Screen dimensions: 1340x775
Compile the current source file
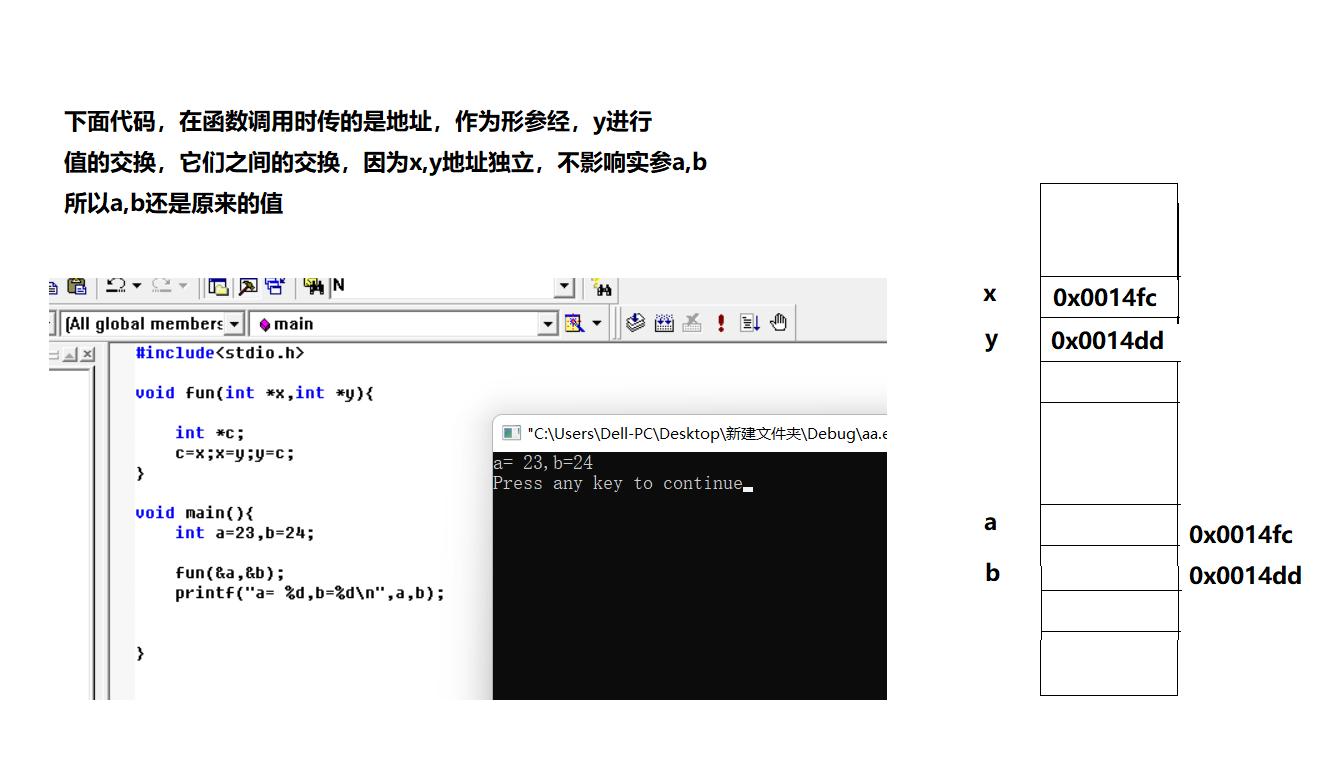point(635,322)
